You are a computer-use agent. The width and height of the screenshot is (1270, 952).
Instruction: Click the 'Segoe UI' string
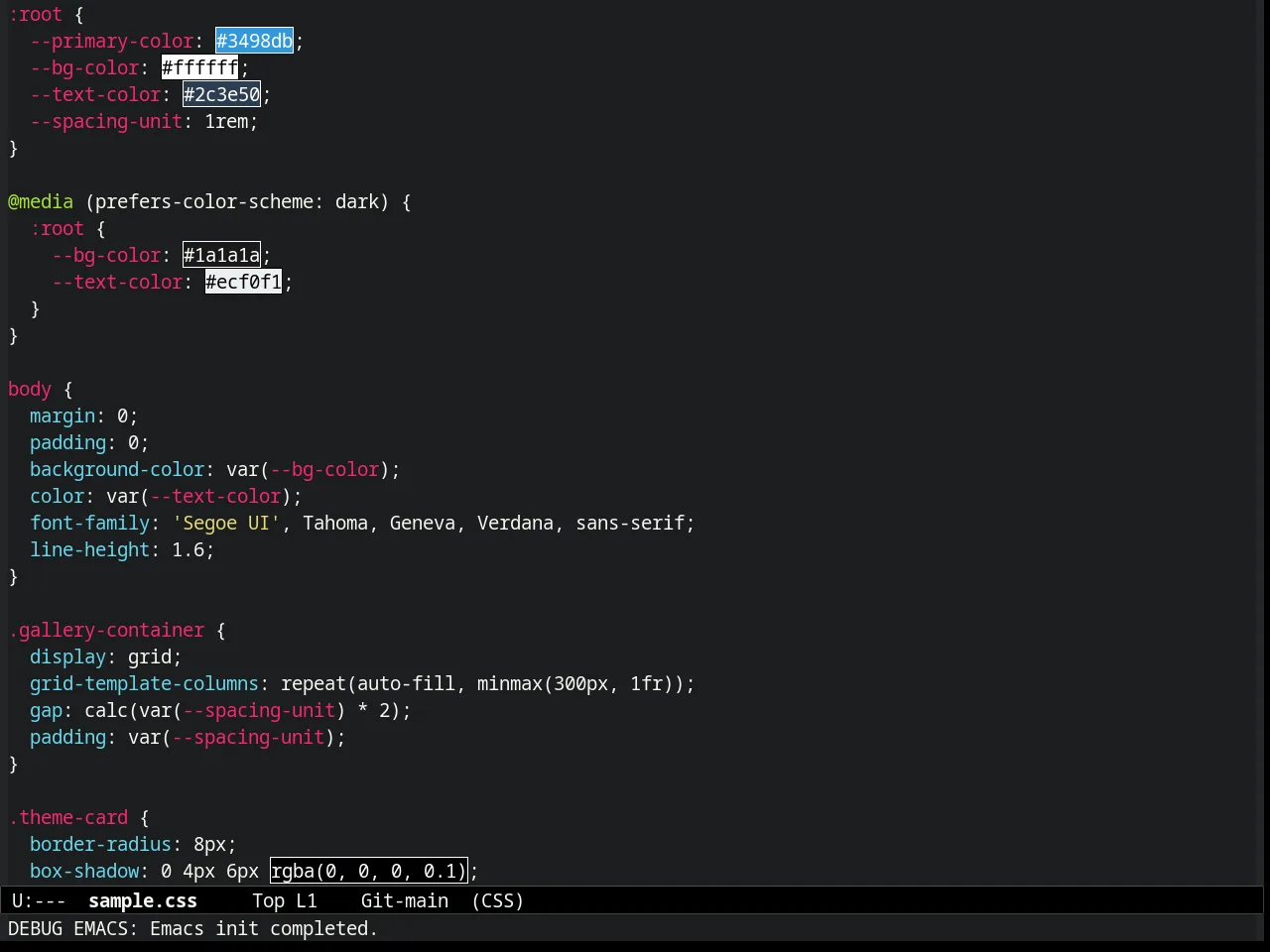226,523
